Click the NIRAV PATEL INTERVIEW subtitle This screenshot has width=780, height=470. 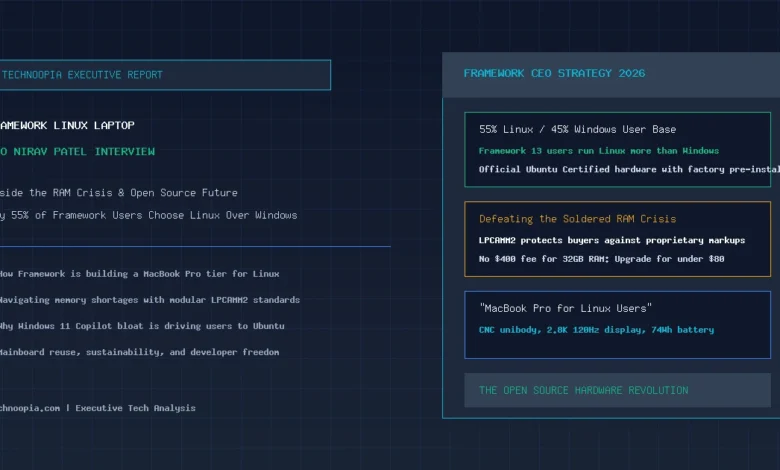tap(77, 151)
